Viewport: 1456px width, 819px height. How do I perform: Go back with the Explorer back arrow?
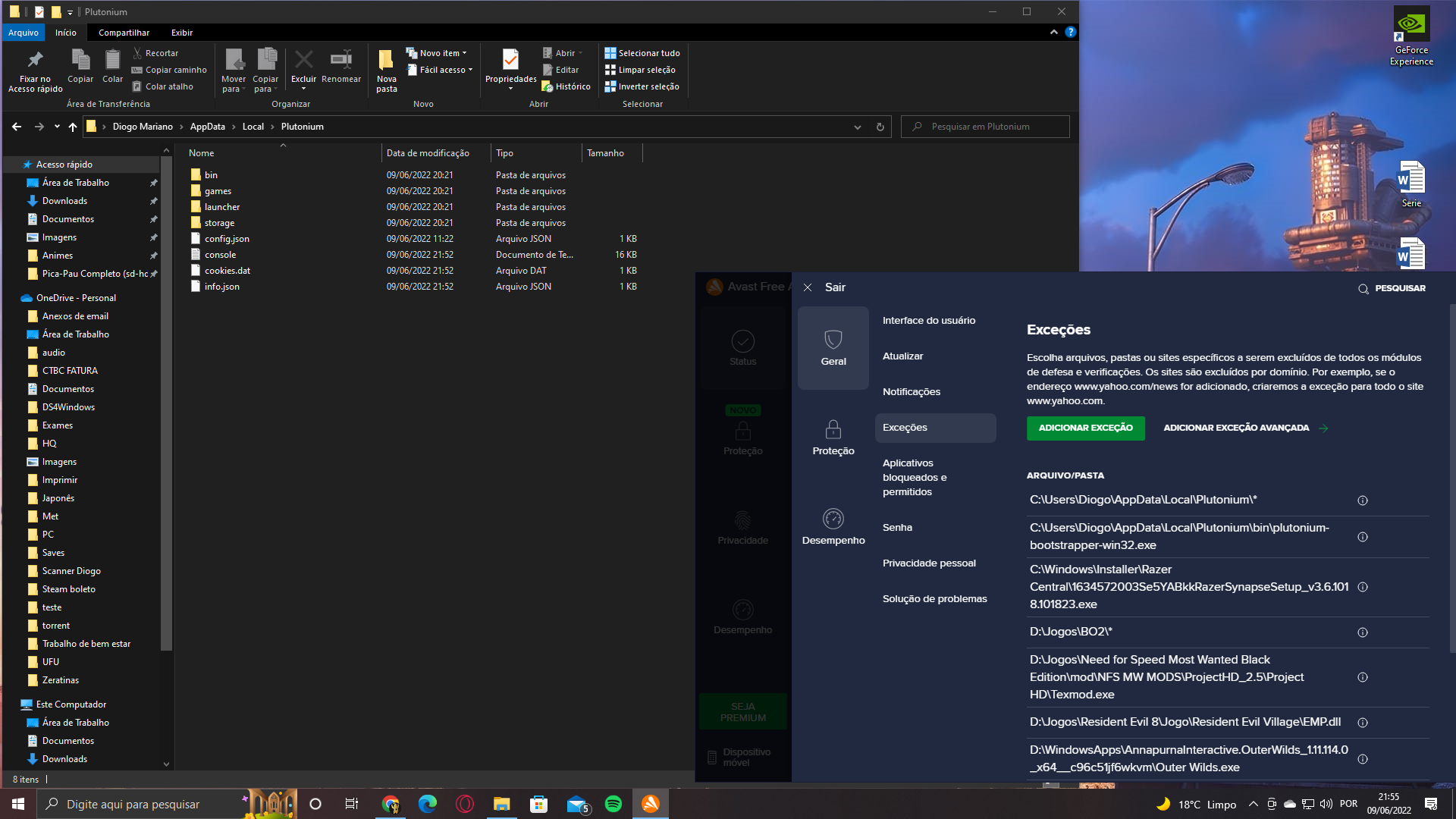(17, 127)
